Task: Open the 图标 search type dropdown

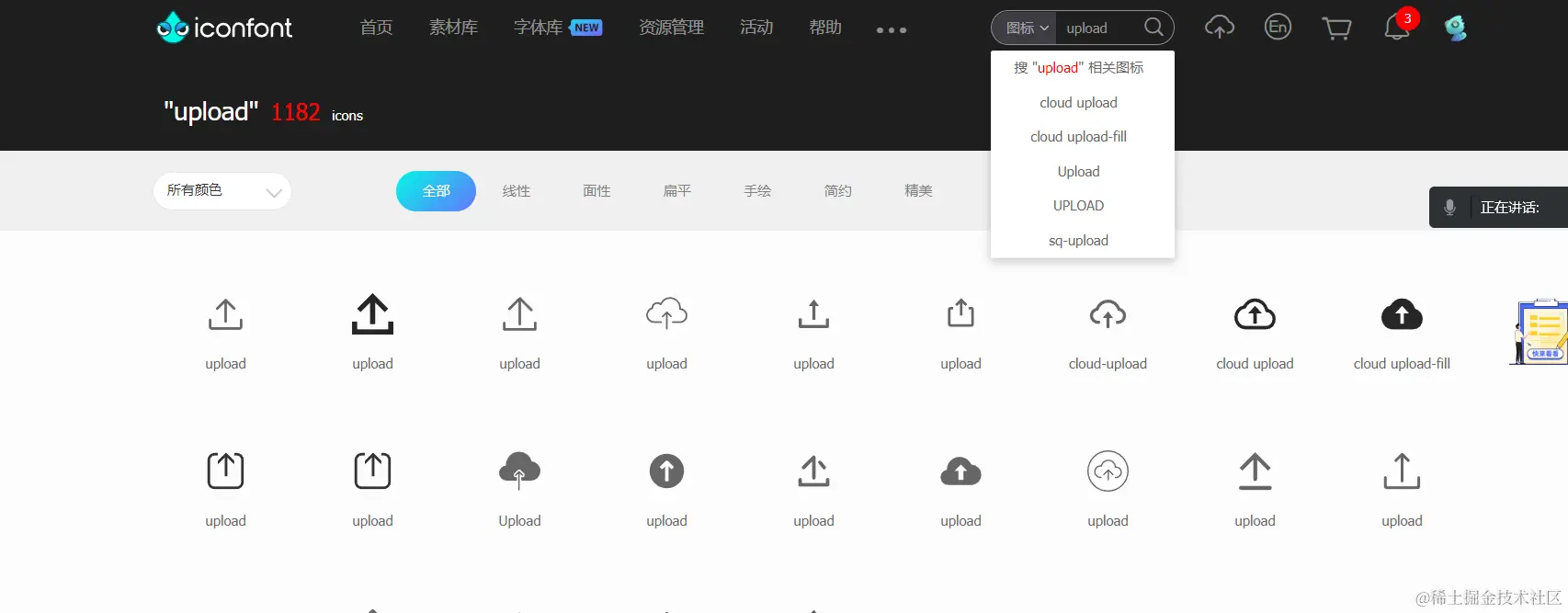Action: tap(1025, 28)
